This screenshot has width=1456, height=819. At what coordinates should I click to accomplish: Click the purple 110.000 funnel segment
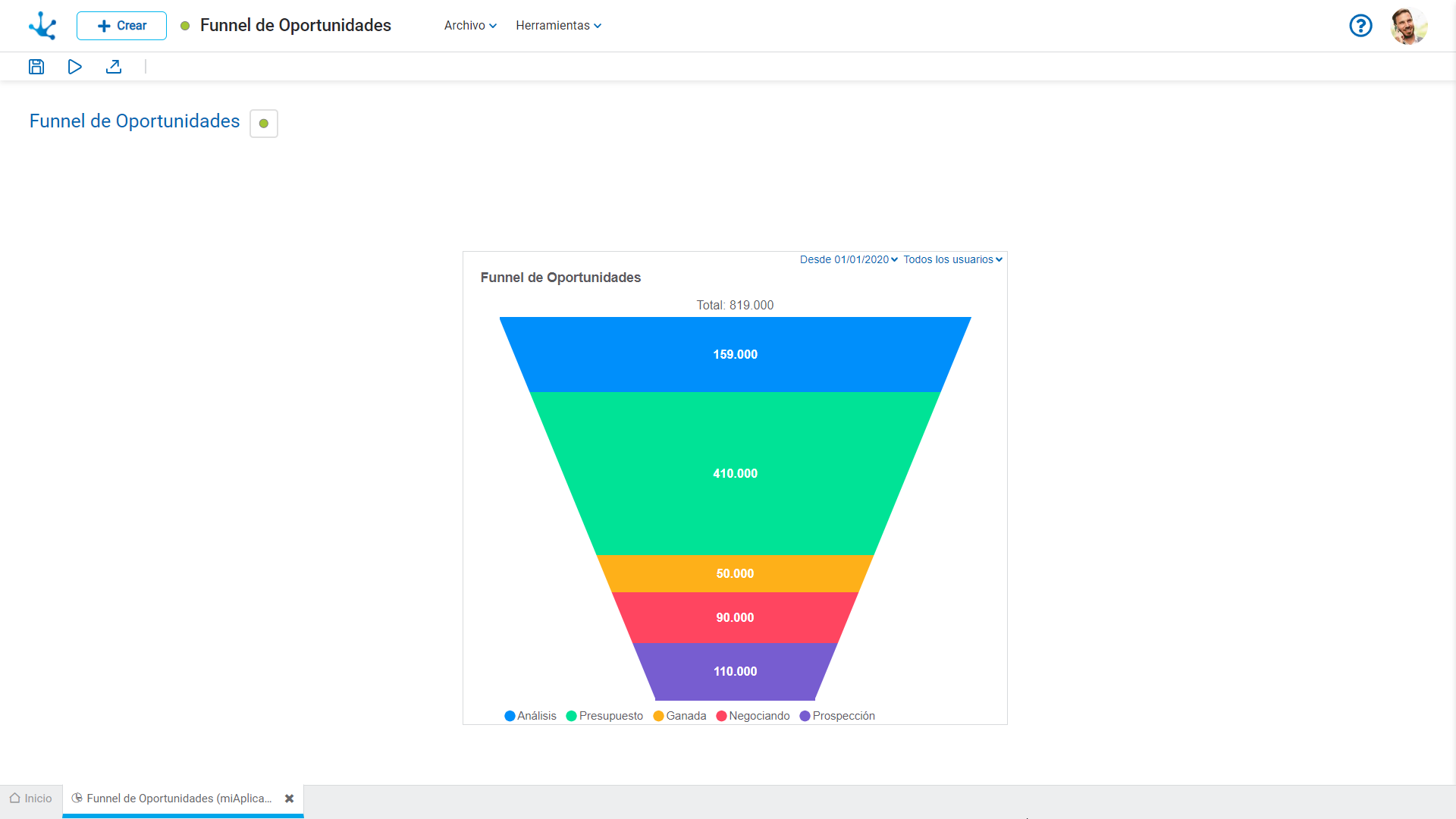pyautogui.click(x=735, y=671)
